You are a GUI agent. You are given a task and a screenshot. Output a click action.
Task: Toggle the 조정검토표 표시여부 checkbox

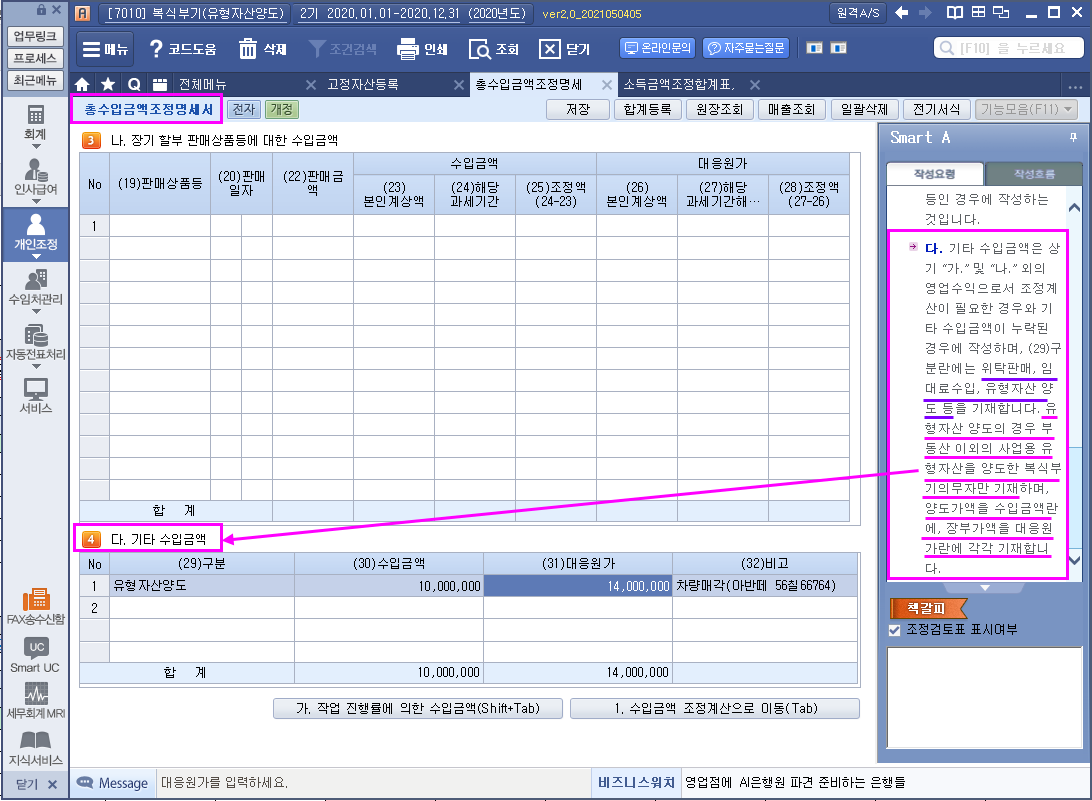pyautogui.click(x=895, y=630)
